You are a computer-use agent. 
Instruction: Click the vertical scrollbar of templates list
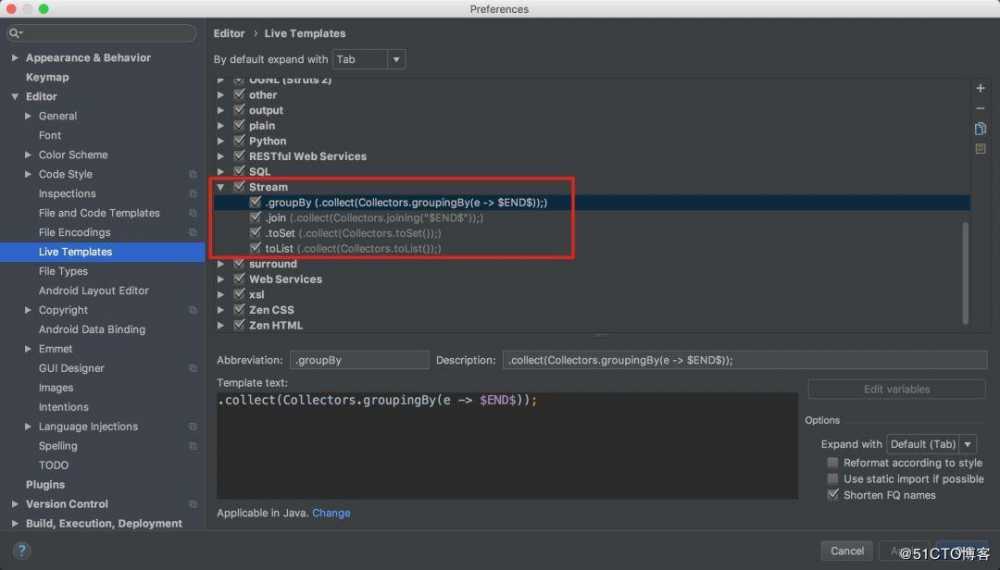pos(966,273)
